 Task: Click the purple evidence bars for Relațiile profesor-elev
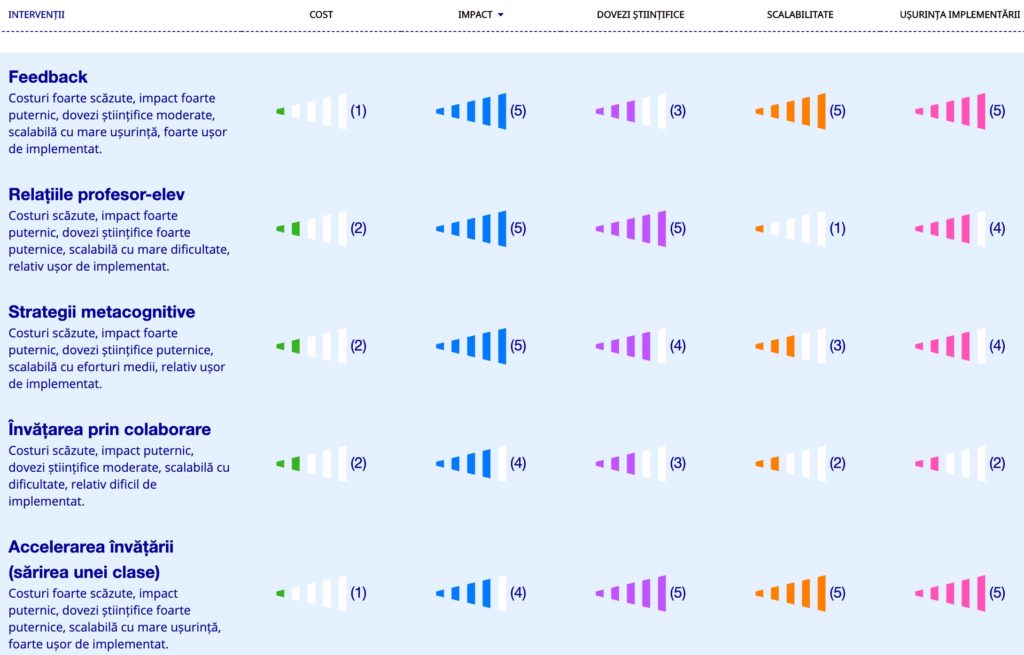631,229
